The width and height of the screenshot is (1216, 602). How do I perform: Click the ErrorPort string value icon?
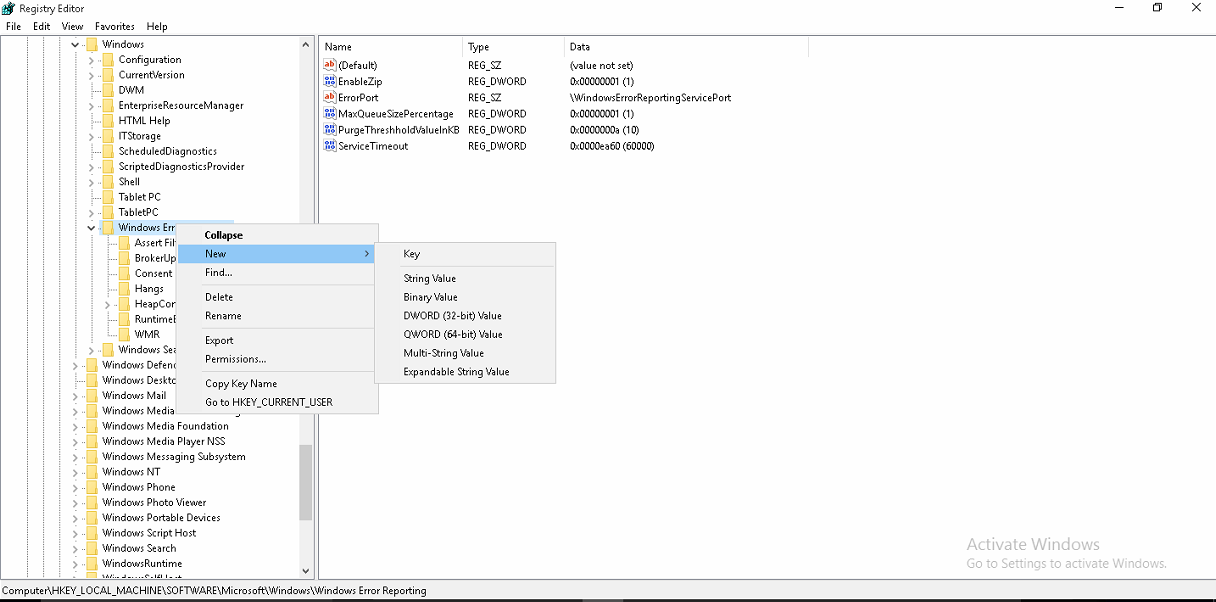330,97
